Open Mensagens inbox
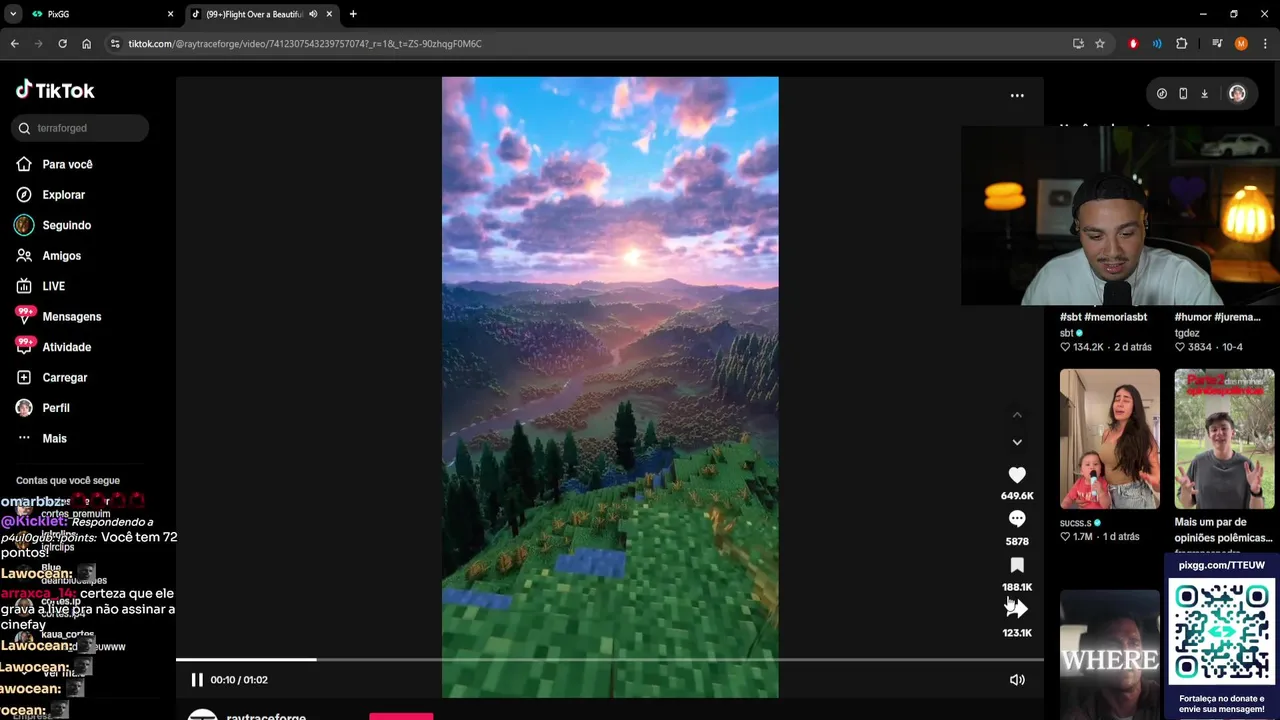This screenshot has height=720, width=1280. point(71,317)
